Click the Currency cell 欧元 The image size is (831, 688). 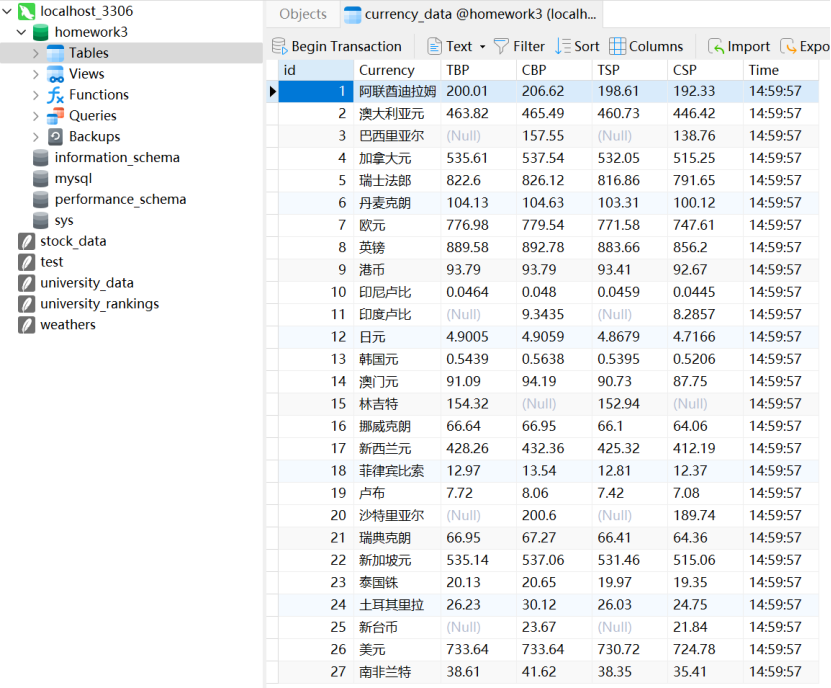click(397, 225)
